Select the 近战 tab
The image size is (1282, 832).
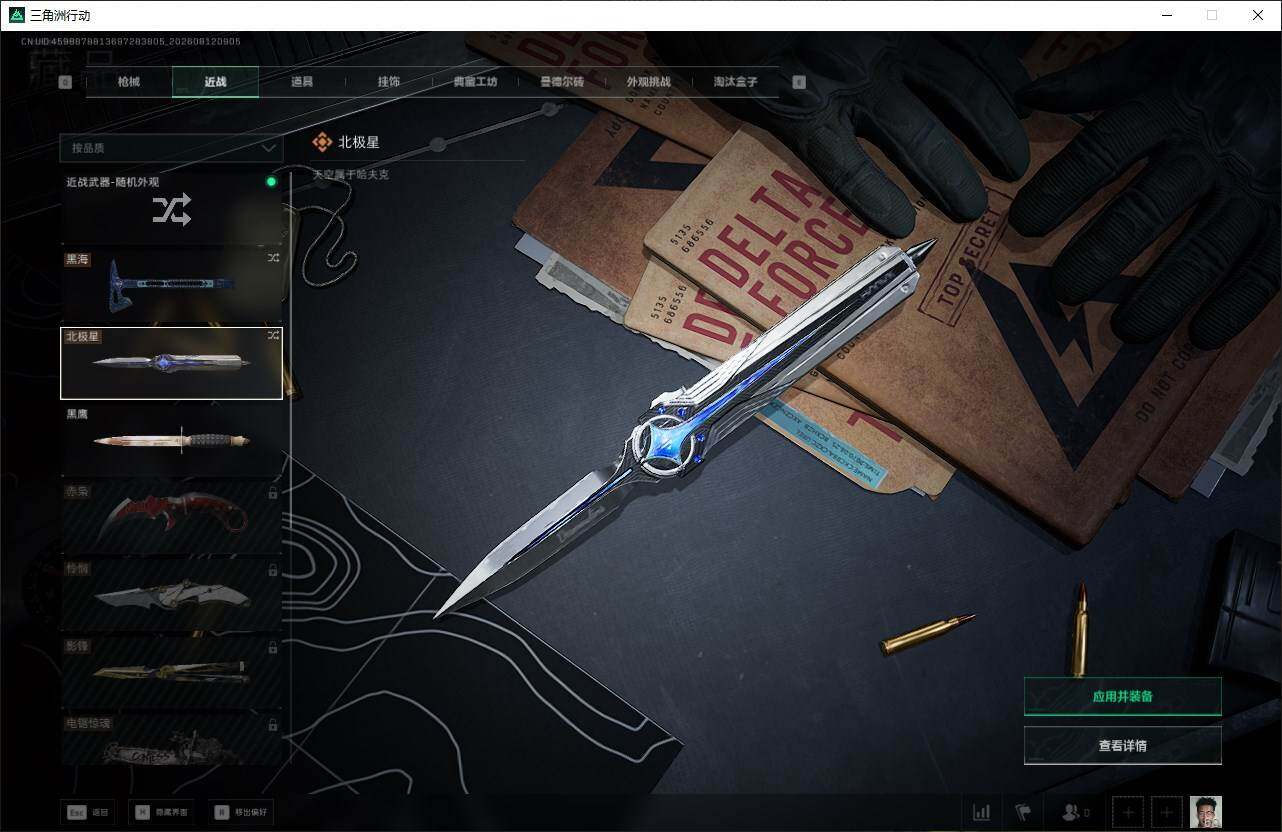(215, 82)
